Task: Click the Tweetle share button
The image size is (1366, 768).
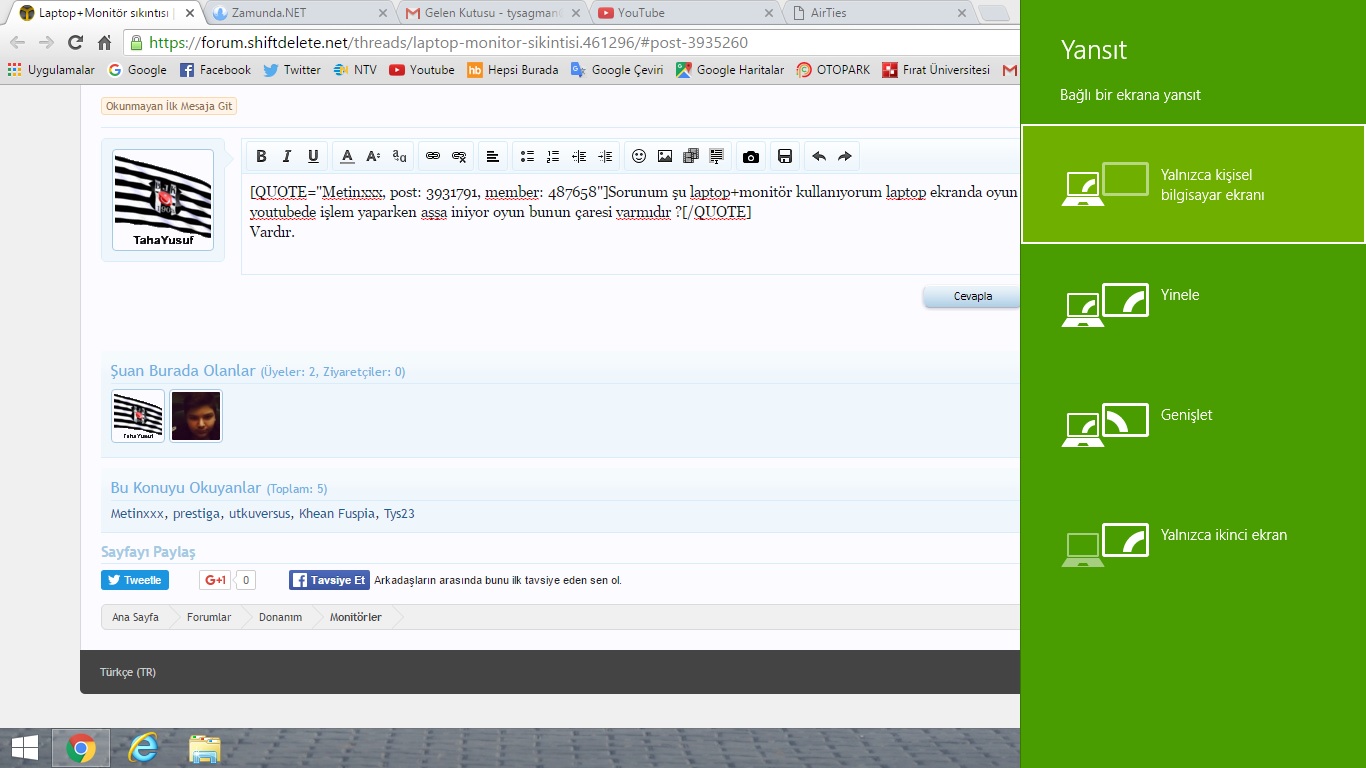Action: coord(135,580)
